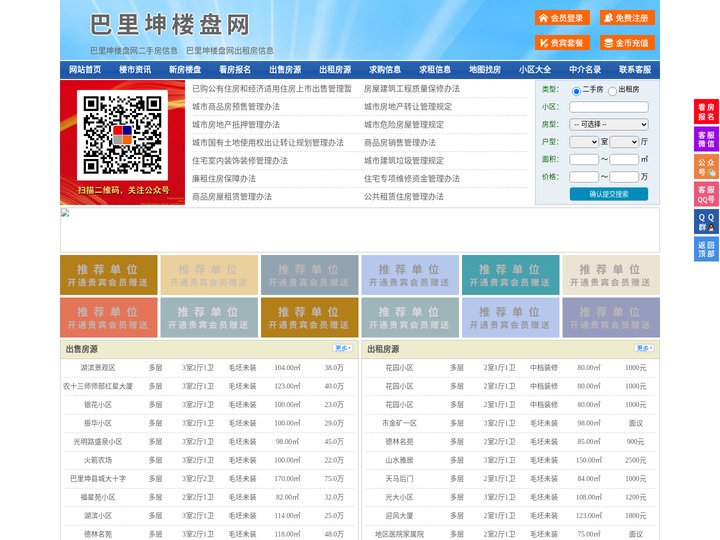Screen dimensions: 720x540
Task: Click the maximum 面积 input field
Action: point(624,159)
